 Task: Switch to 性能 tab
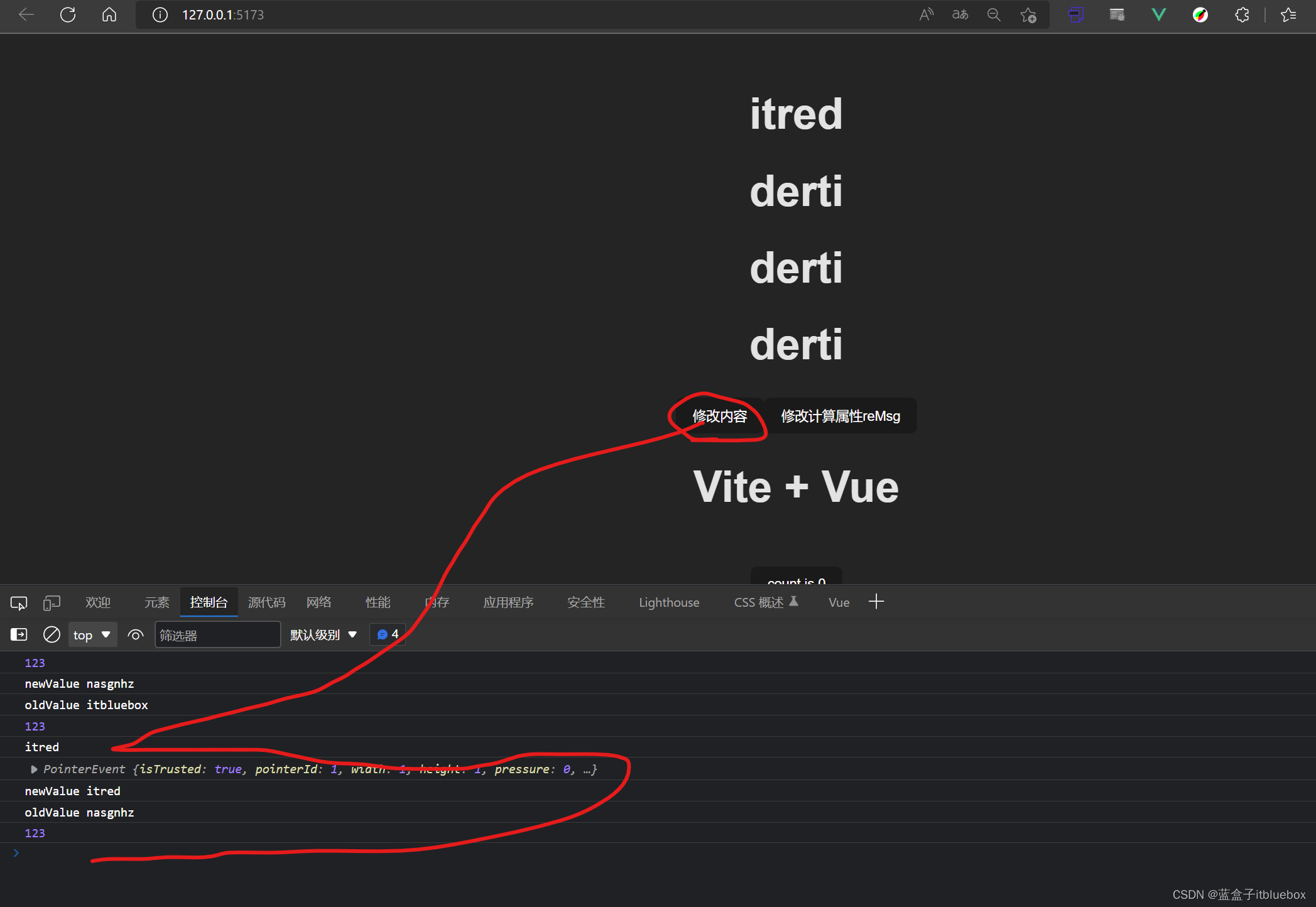pyautogui.click(x=378, y=602)
